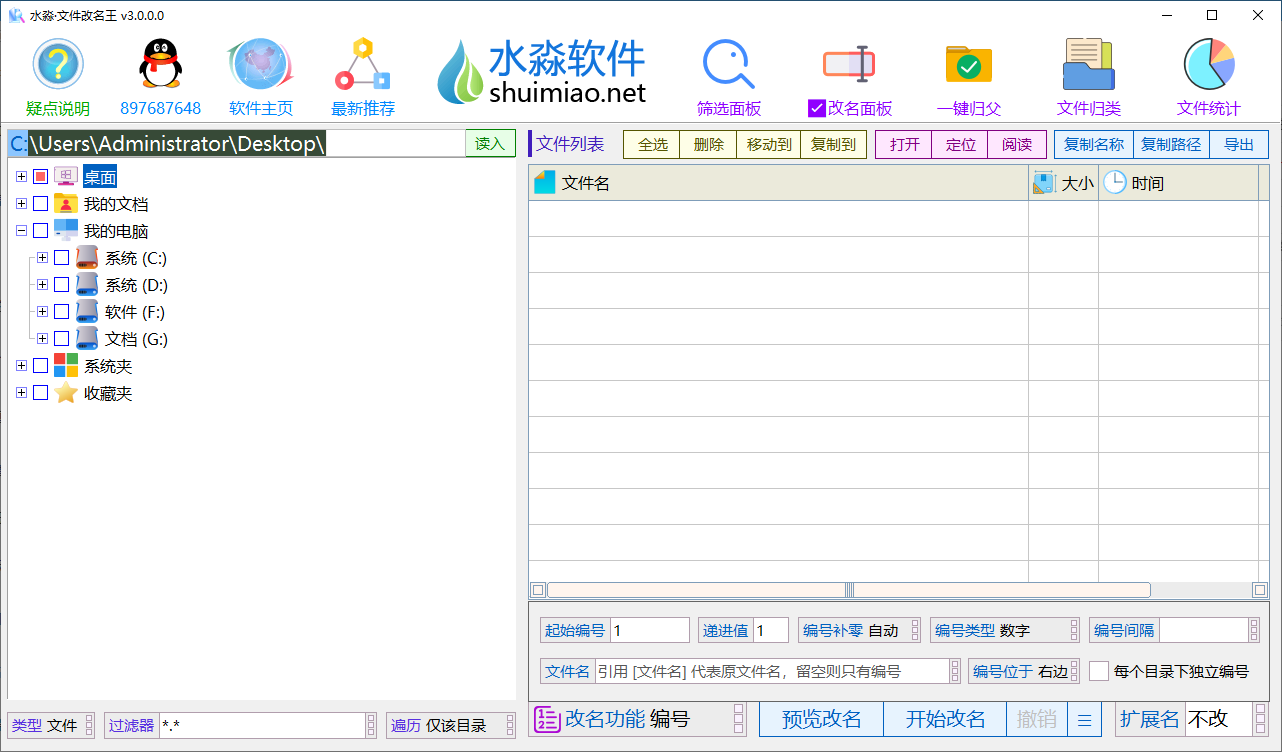
Task: Click the QQ penguin icon for 897687648
Action: (x=160, y=64)
